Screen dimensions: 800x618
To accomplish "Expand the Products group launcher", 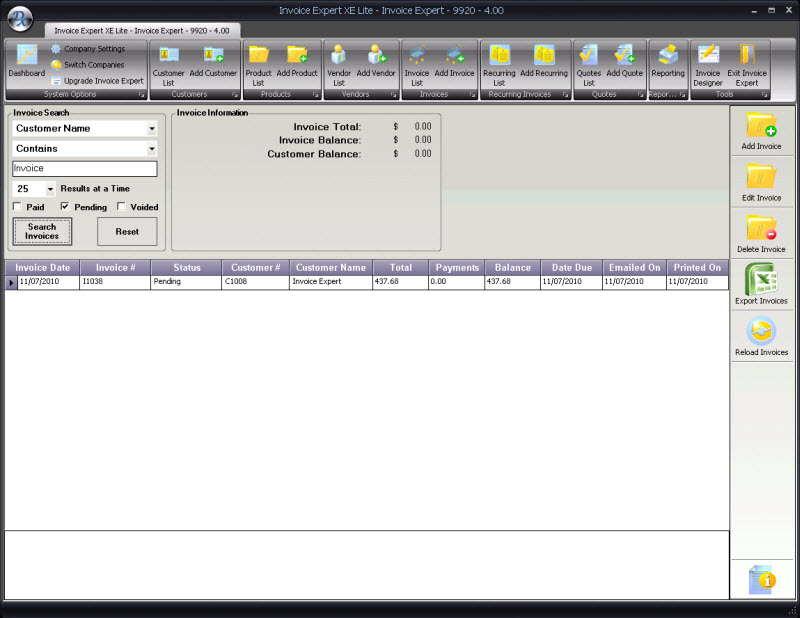I will tap(315, 95).
